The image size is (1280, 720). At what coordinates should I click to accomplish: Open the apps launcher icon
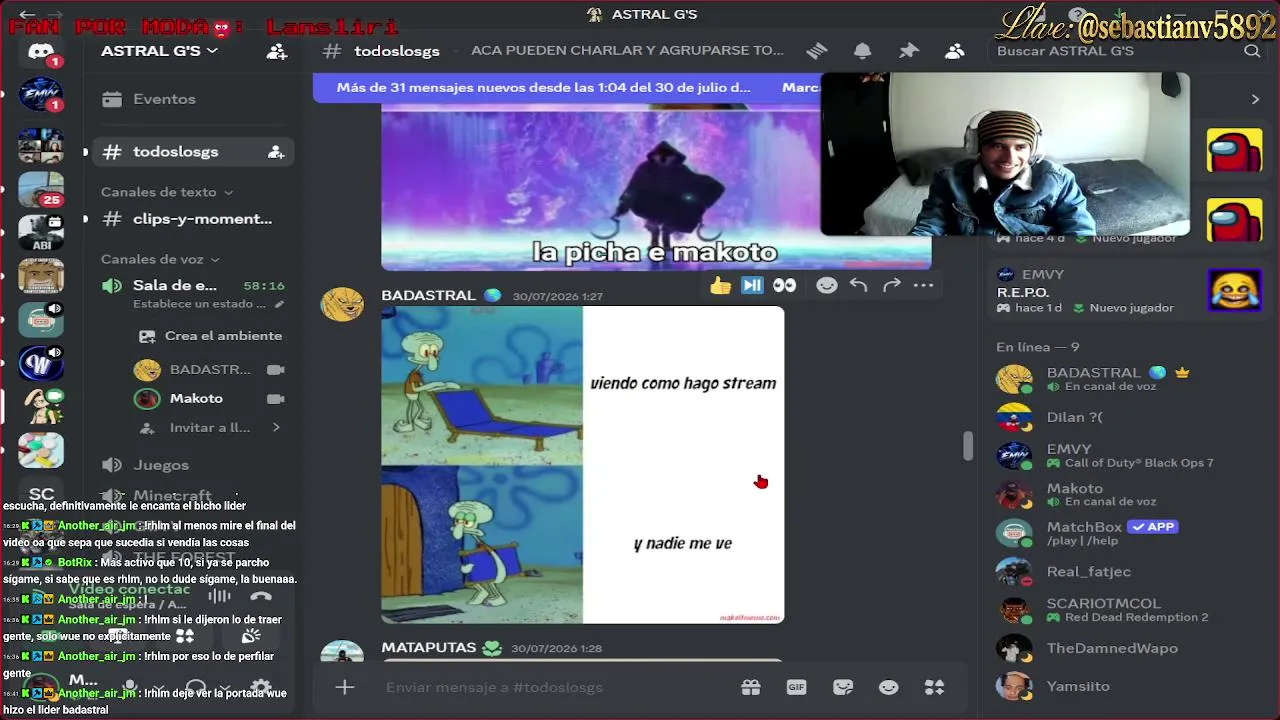(x=935, y=687)
